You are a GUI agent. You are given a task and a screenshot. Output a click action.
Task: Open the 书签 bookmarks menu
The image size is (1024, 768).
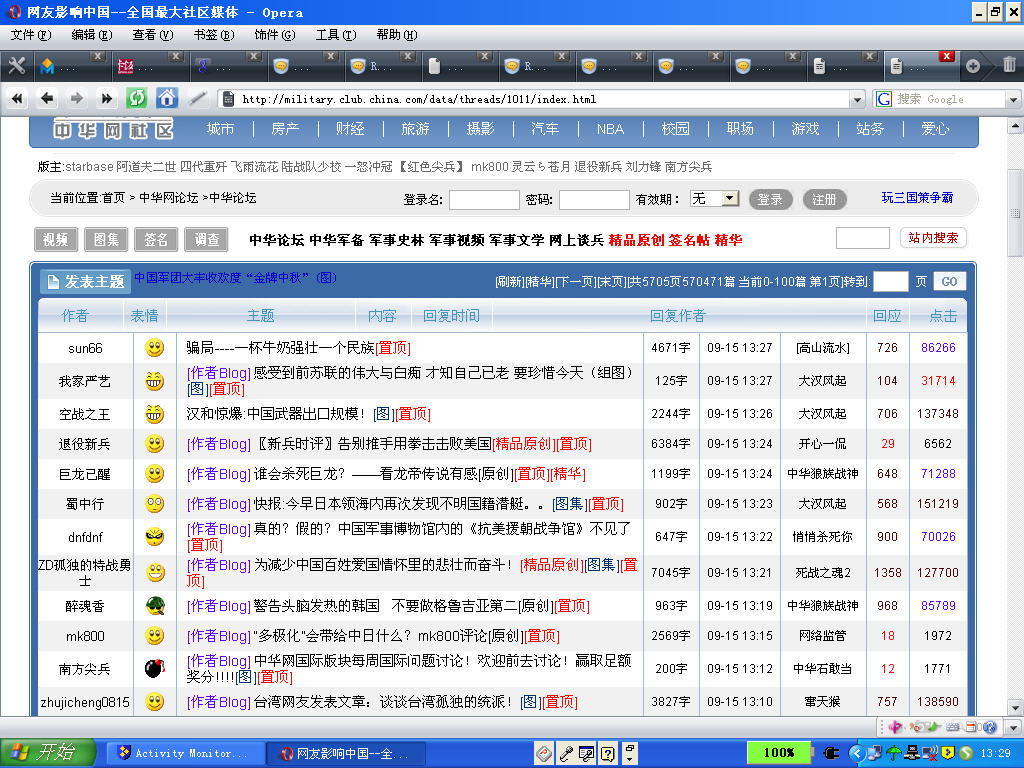tap(212, 35)
